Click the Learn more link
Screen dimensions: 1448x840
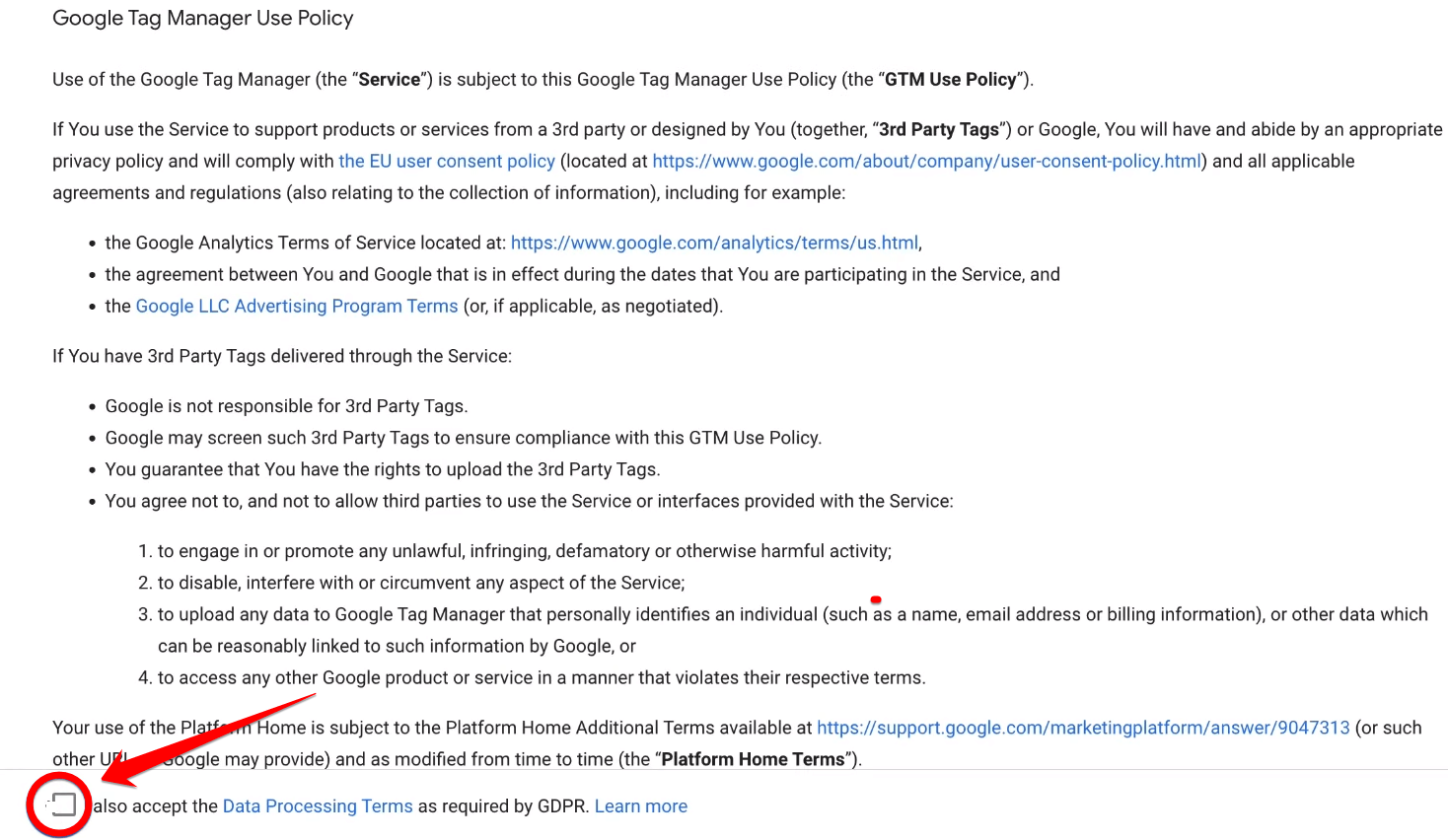(640, 806)
